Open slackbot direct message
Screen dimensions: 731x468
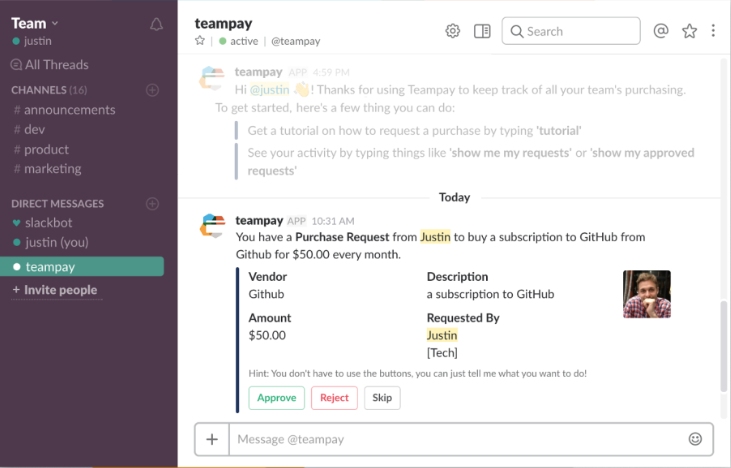42,223
